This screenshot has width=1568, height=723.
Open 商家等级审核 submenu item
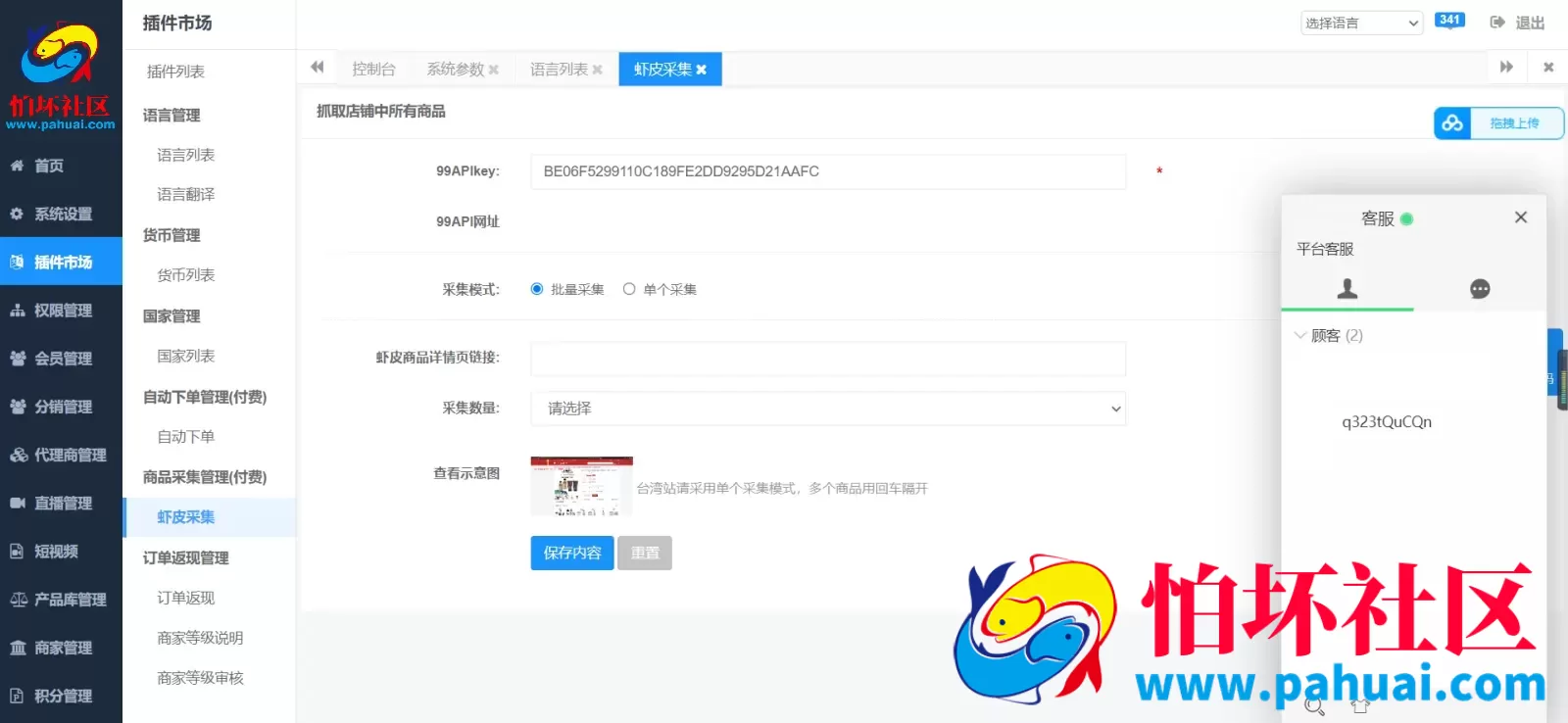[200, 678]
